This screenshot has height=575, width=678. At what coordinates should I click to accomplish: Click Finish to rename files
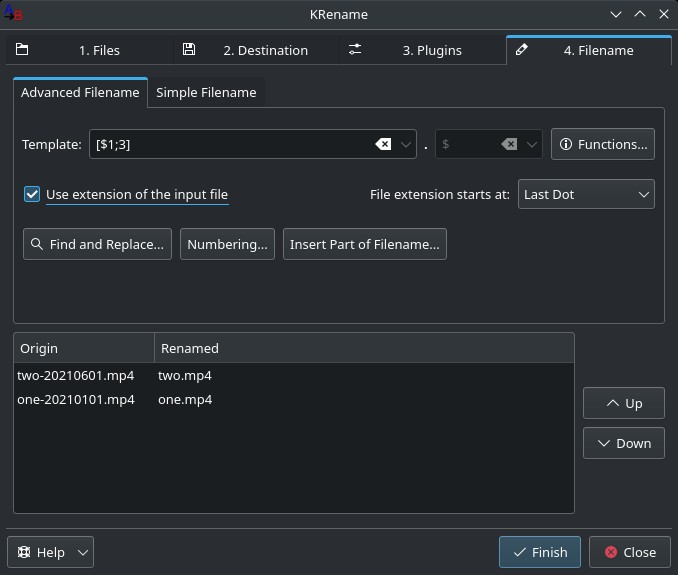point(540,552)
